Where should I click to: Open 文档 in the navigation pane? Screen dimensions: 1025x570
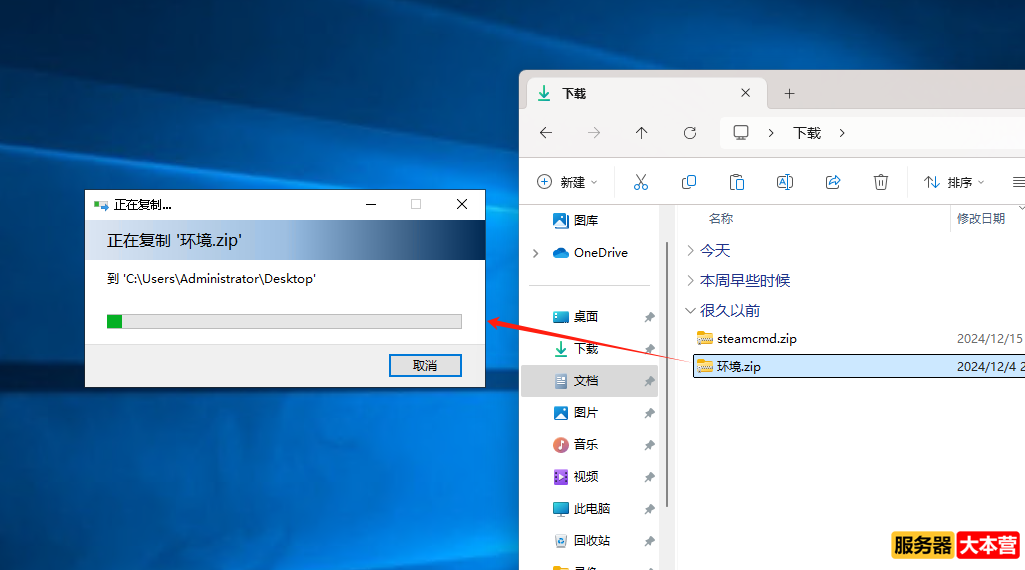590,380
